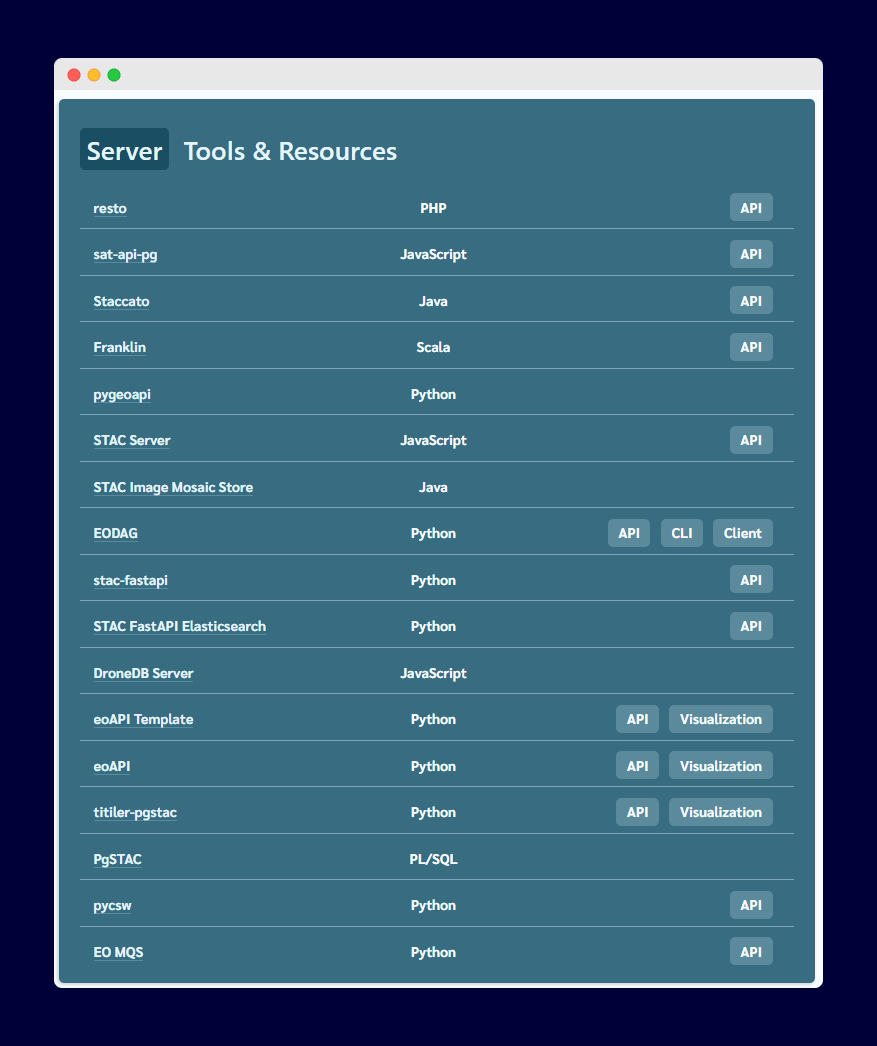Open the EODAG project link
877x1046 pixels.
pyautogui.click(x=115, y=533)
